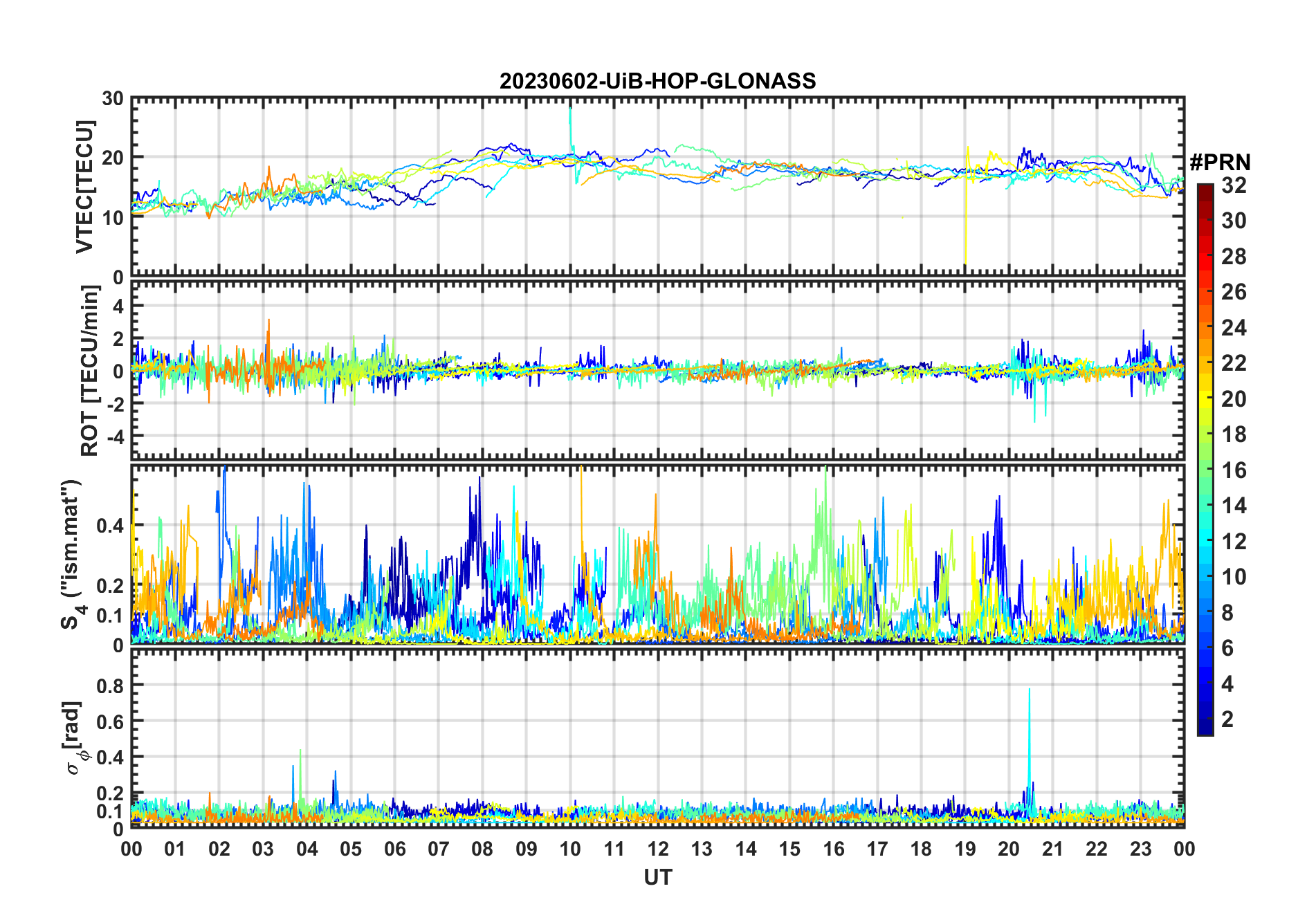Click colorbar tick label 6

point(1227,648)
